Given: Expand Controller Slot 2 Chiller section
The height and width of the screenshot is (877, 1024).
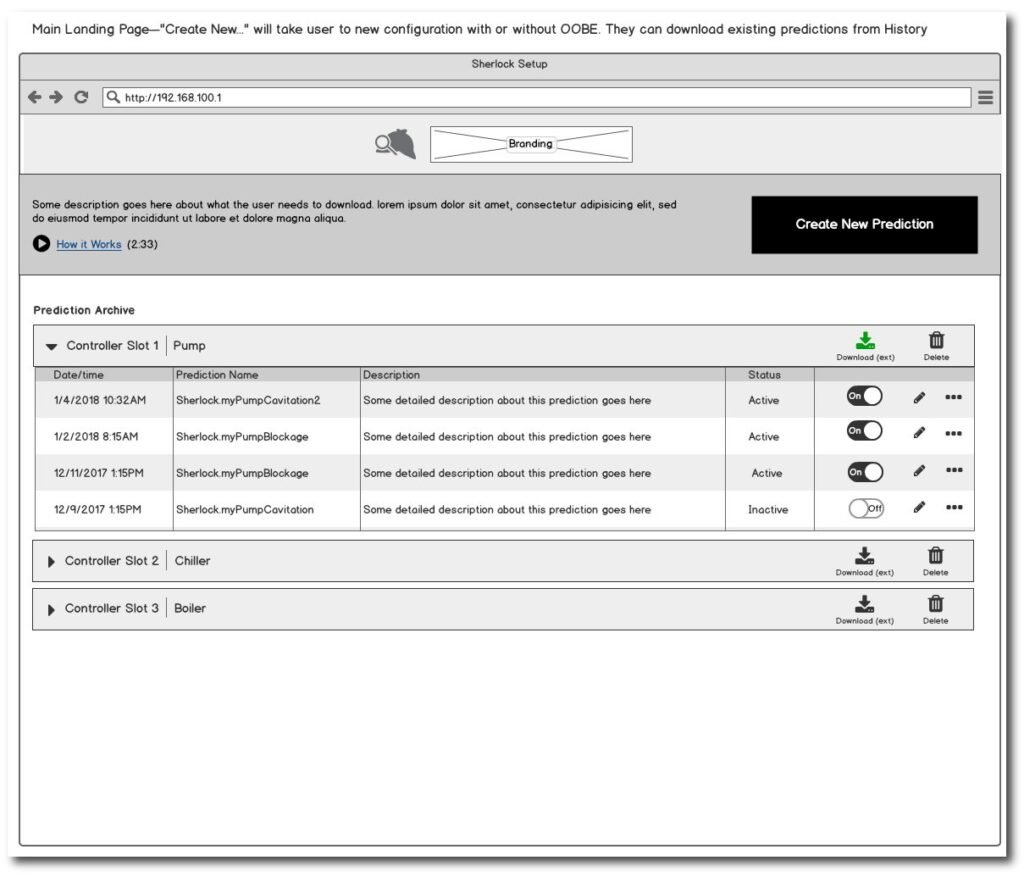Looking at the screenshot, I should click(51, 562).
